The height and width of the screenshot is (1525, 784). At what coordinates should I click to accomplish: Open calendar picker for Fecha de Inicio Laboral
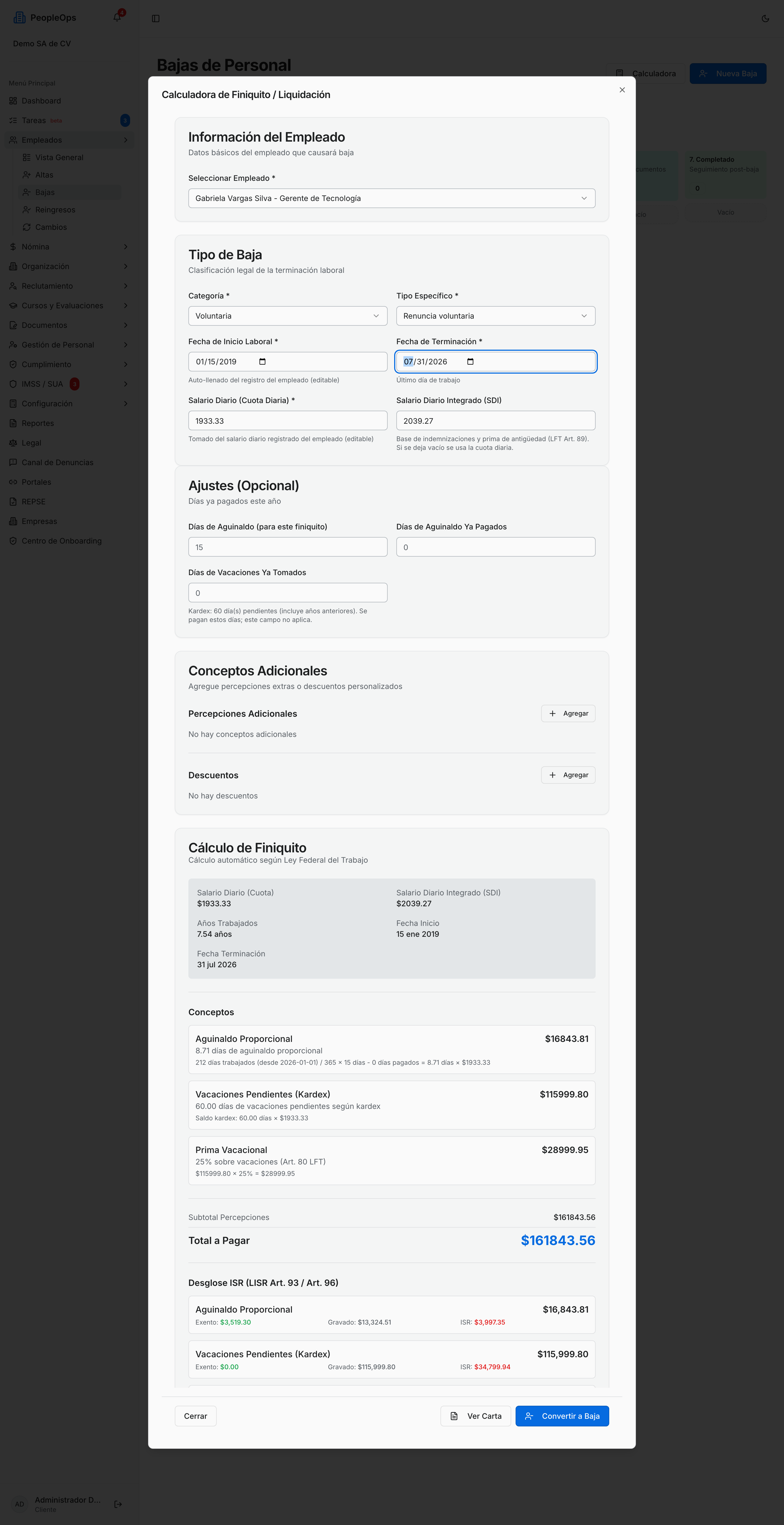click(x=262, y=362)
